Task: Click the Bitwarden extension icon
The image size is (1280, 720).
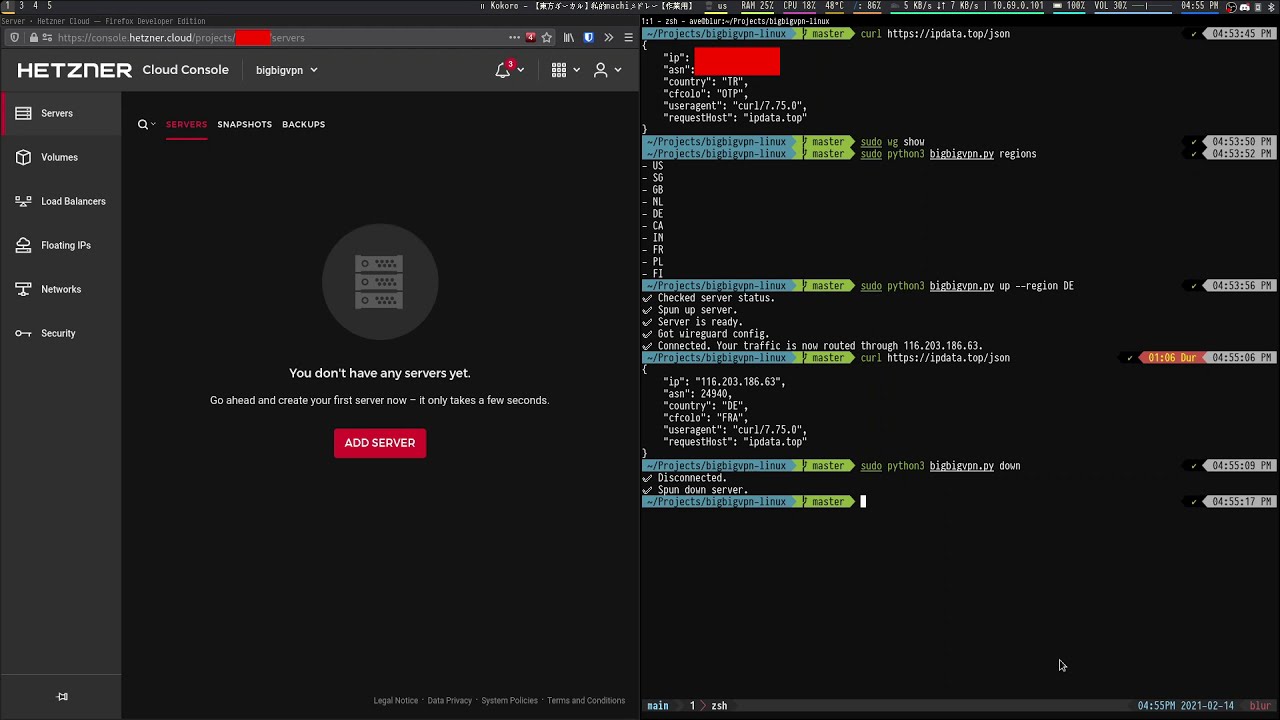Action: 588,38
